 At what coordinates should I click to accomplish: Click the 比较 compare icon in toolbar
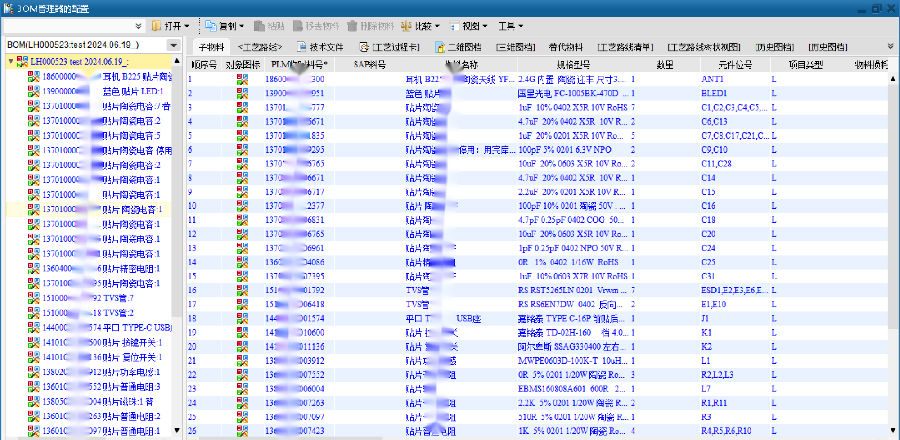pos(406,26)
